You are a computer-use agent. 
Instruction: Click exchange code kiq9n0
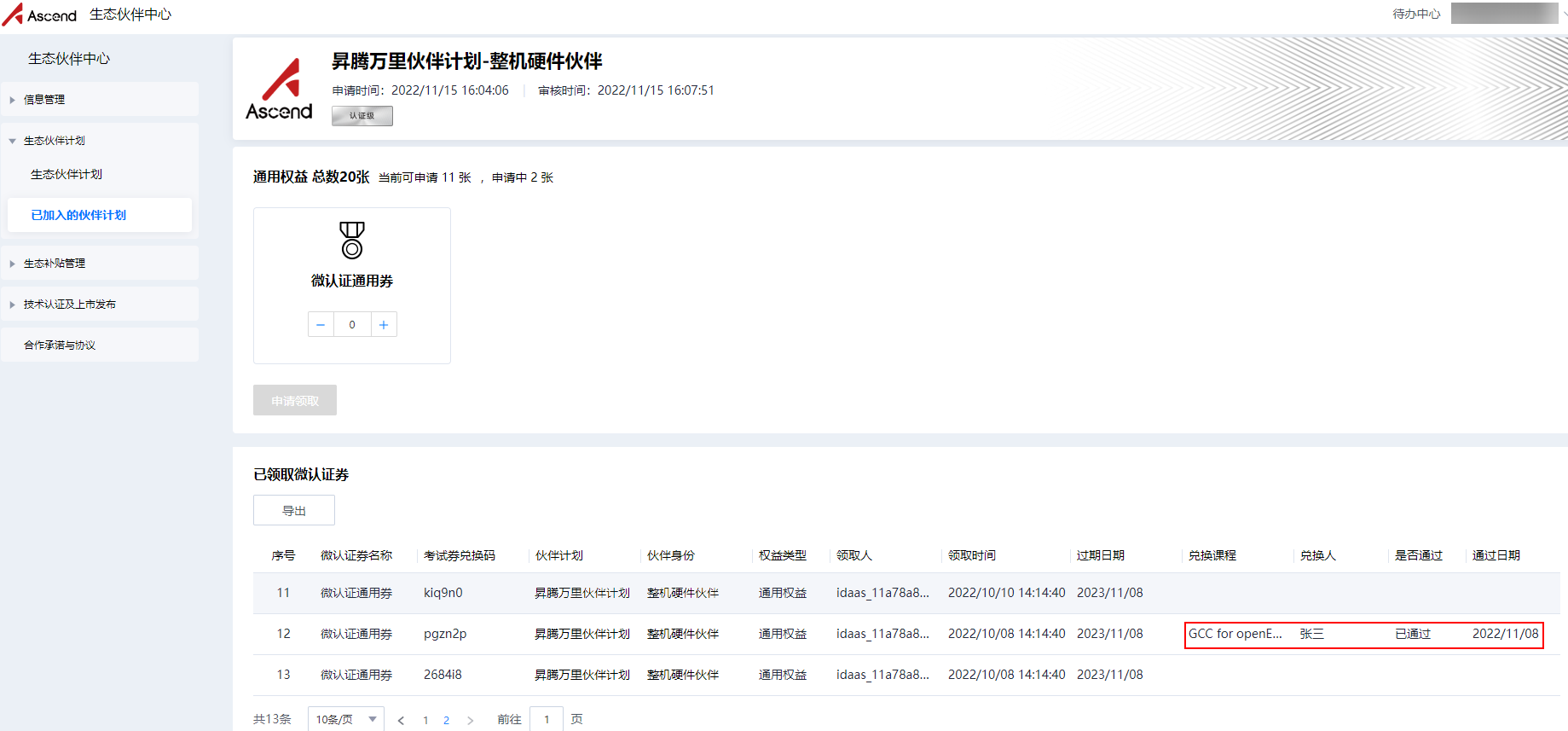443,593
